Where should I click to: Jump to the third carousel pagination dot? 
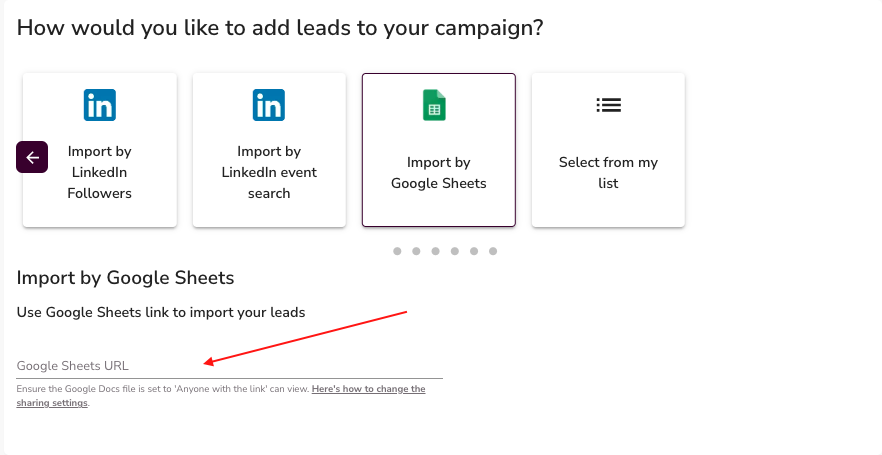click(435, 251)
